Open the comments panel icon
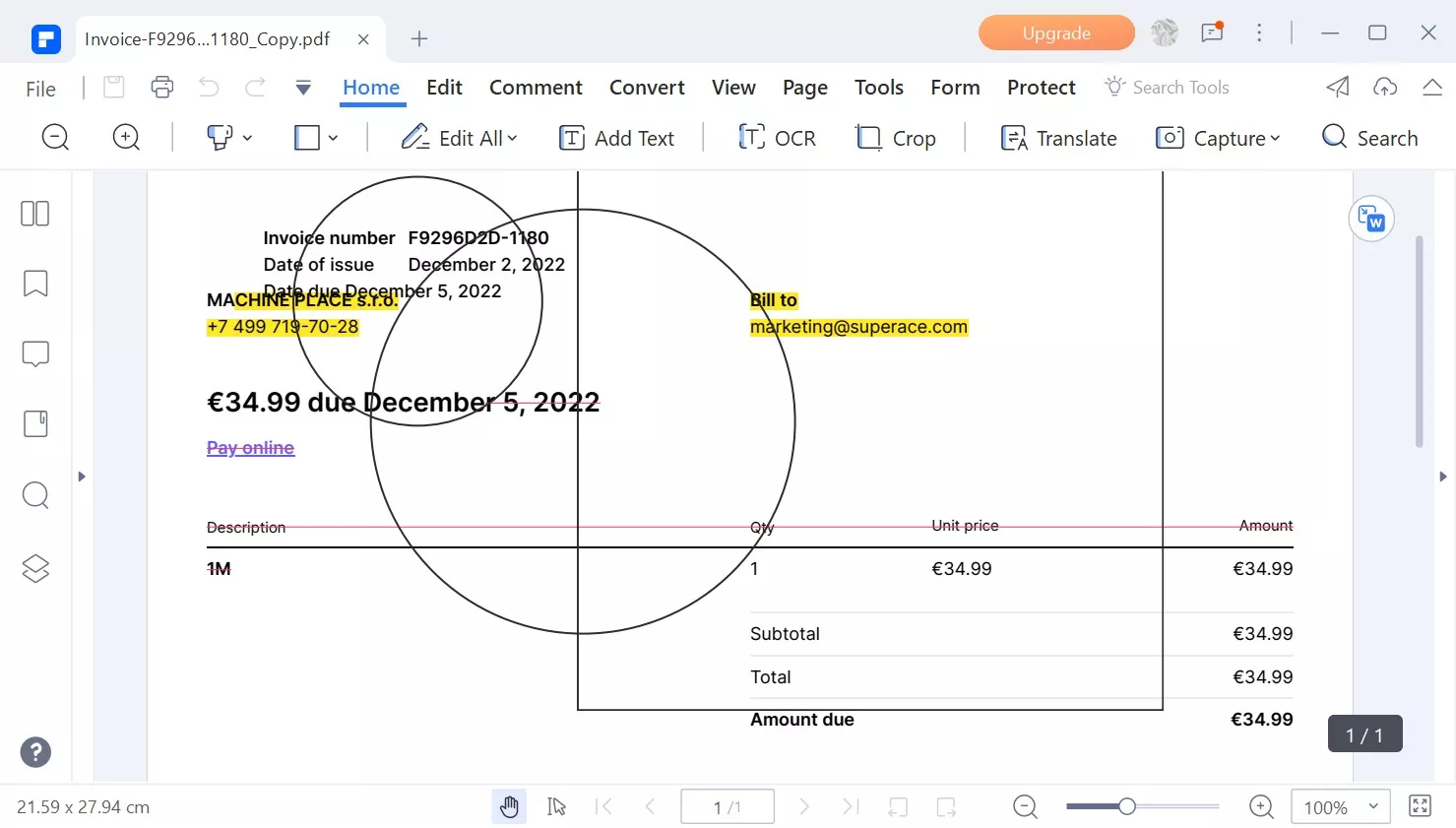The image size is (1456, 828). (x=35, y=353)
